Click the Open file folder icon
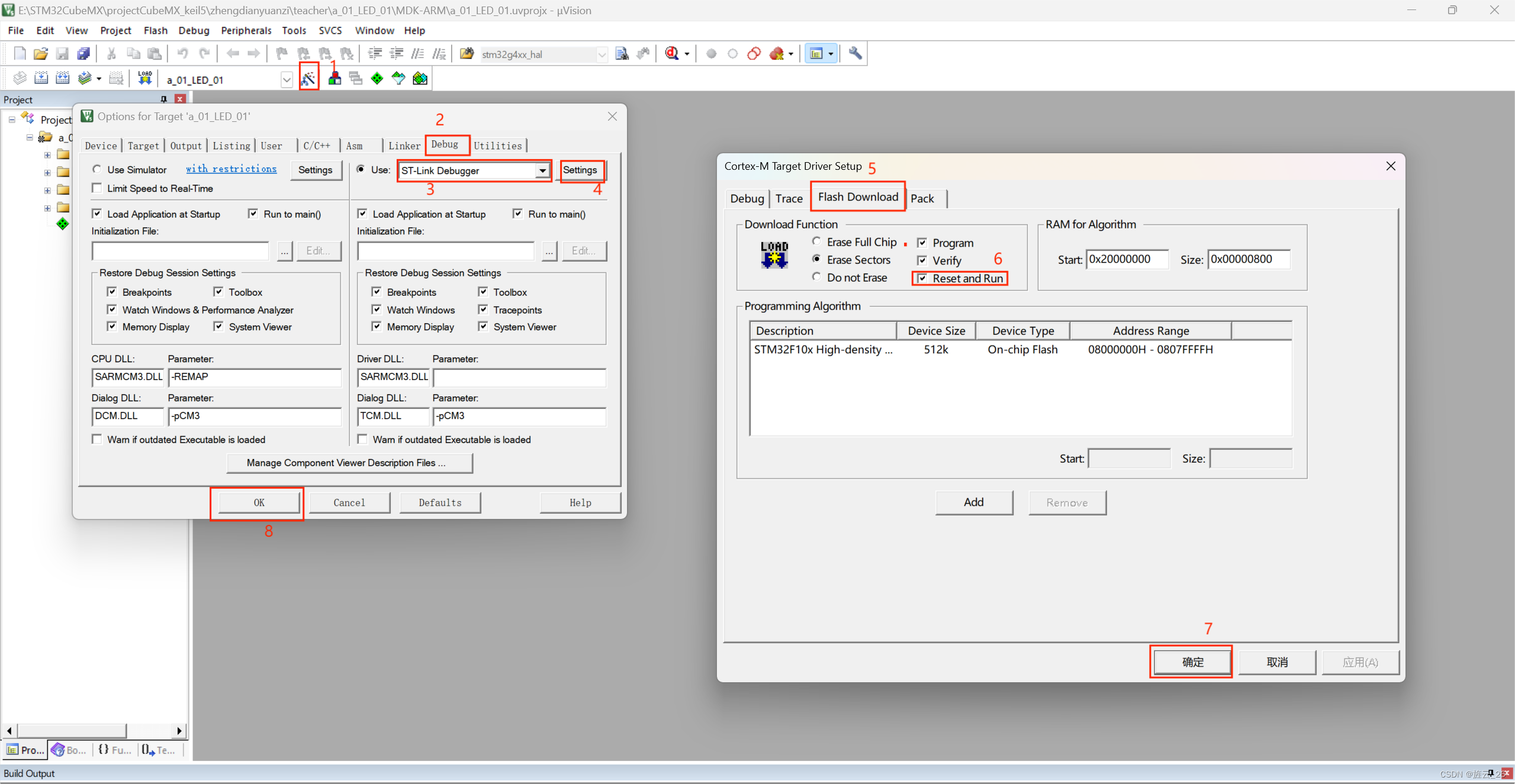 point(40,54)
